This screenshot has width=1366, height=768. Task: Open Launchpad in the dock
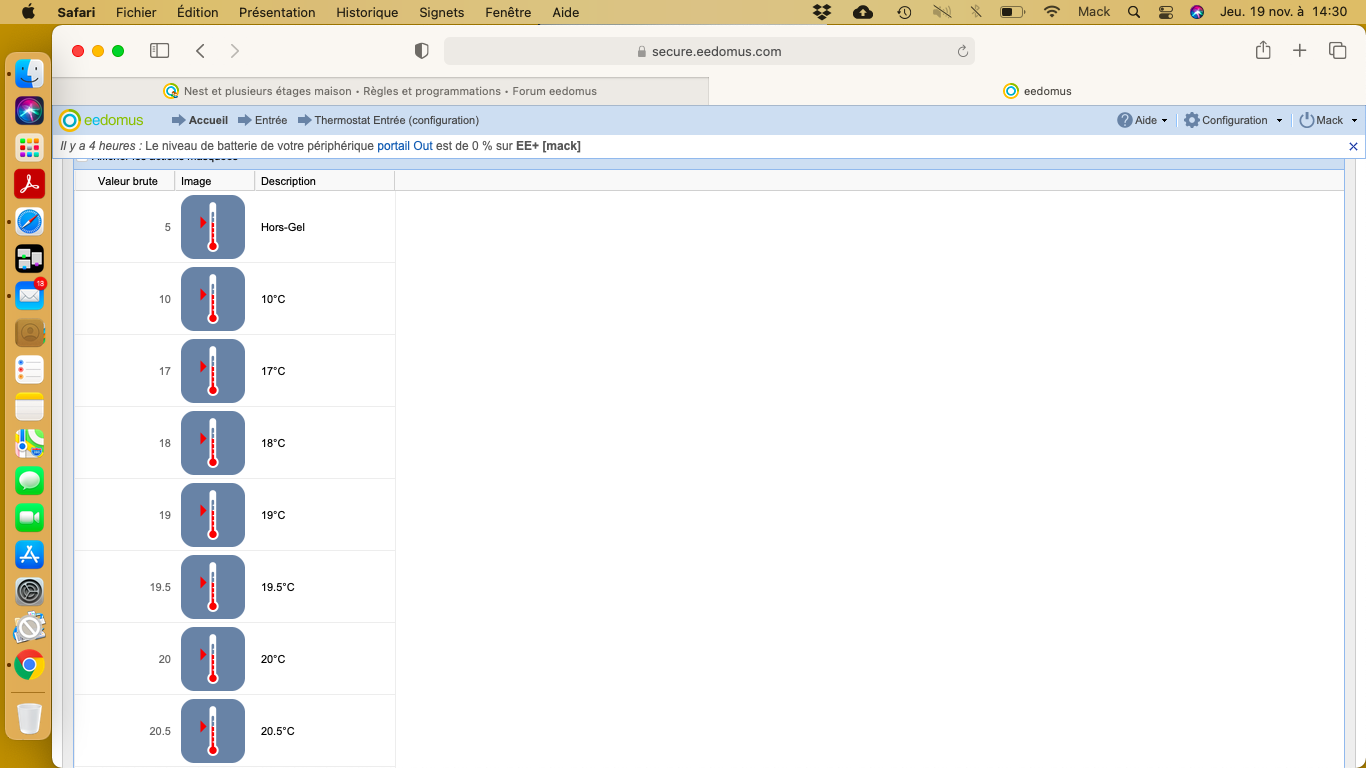29,147
